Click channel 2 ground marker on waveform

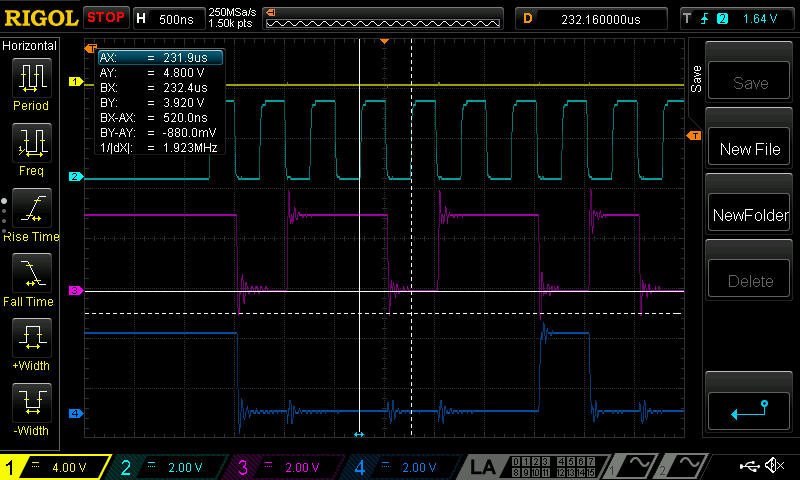coord(76,176)
